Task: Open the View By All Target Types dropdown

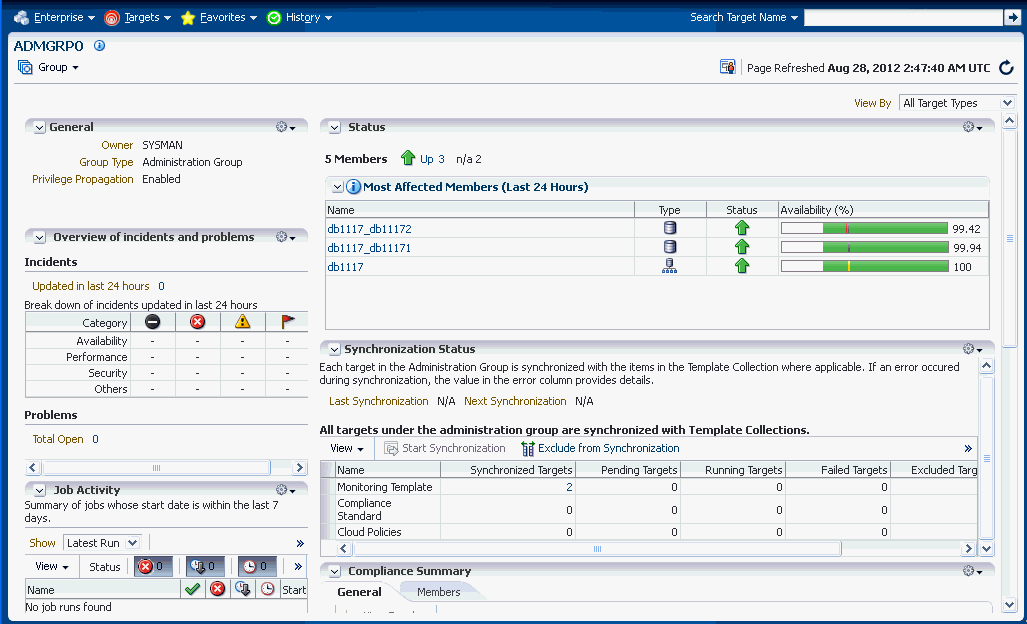Action: coord(958,103)
